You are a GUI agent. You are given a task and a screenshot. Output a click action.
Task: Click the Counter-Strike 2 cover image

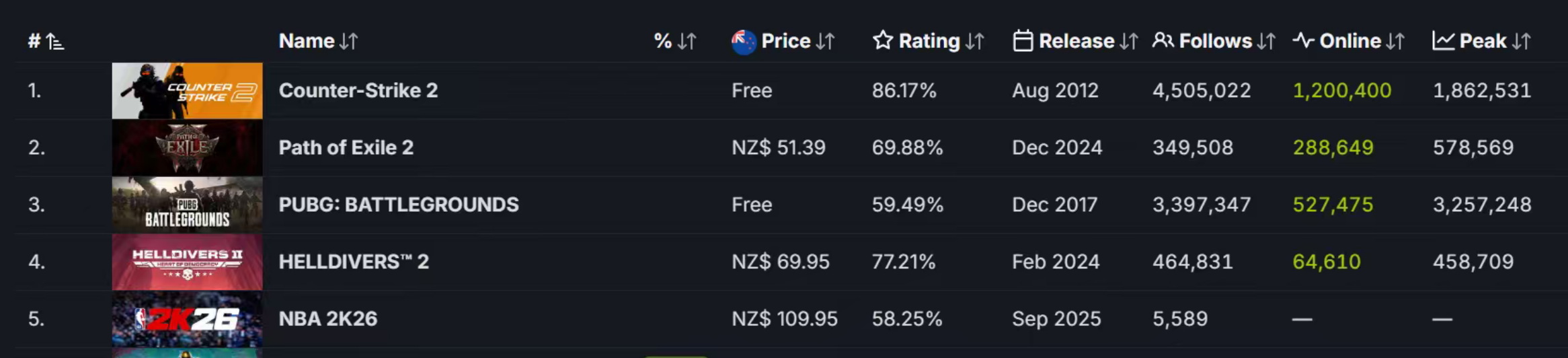coord(187,91)
